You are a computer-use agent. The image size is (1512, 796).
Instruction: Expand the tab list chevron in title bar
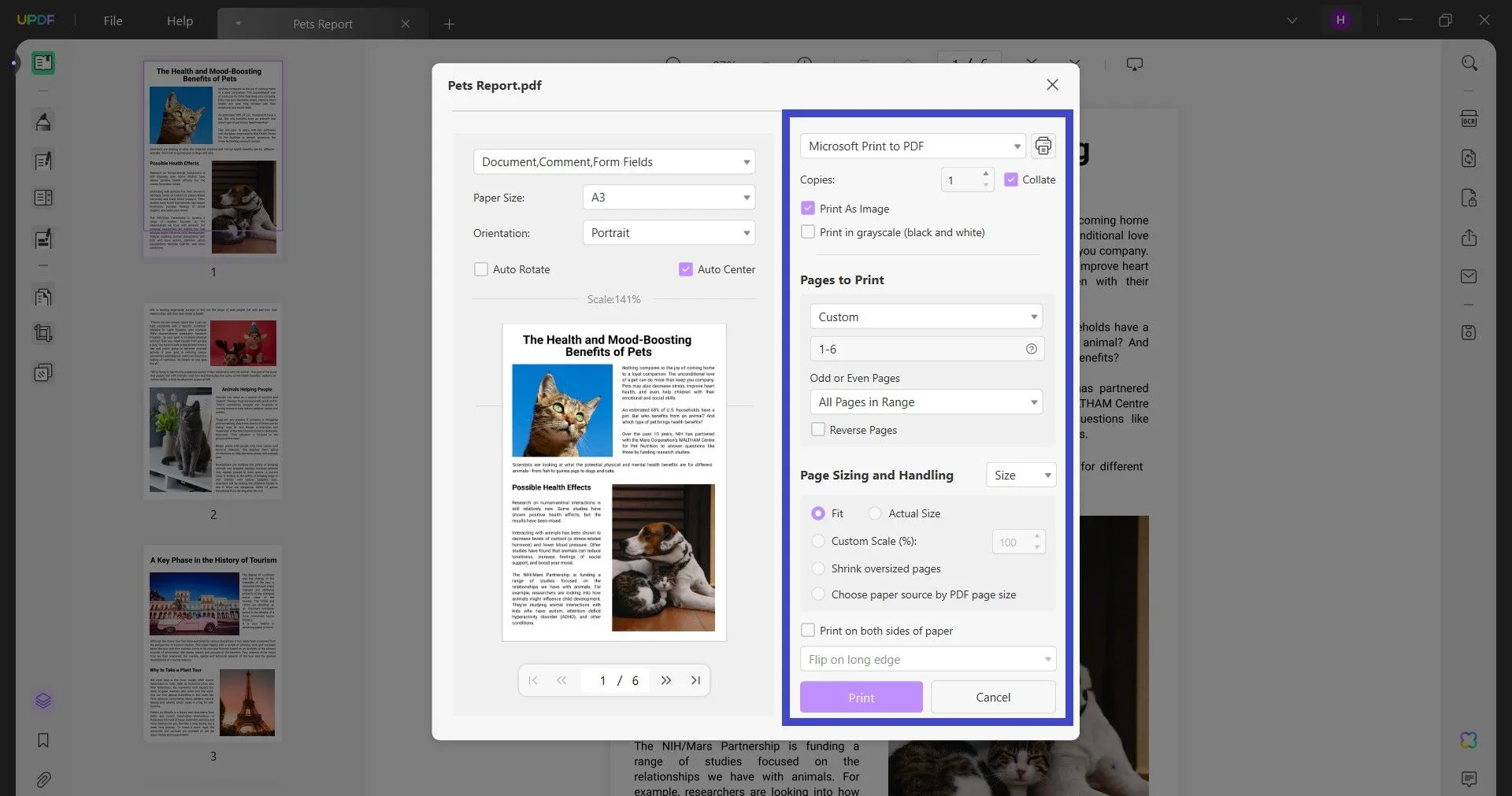1292,20
